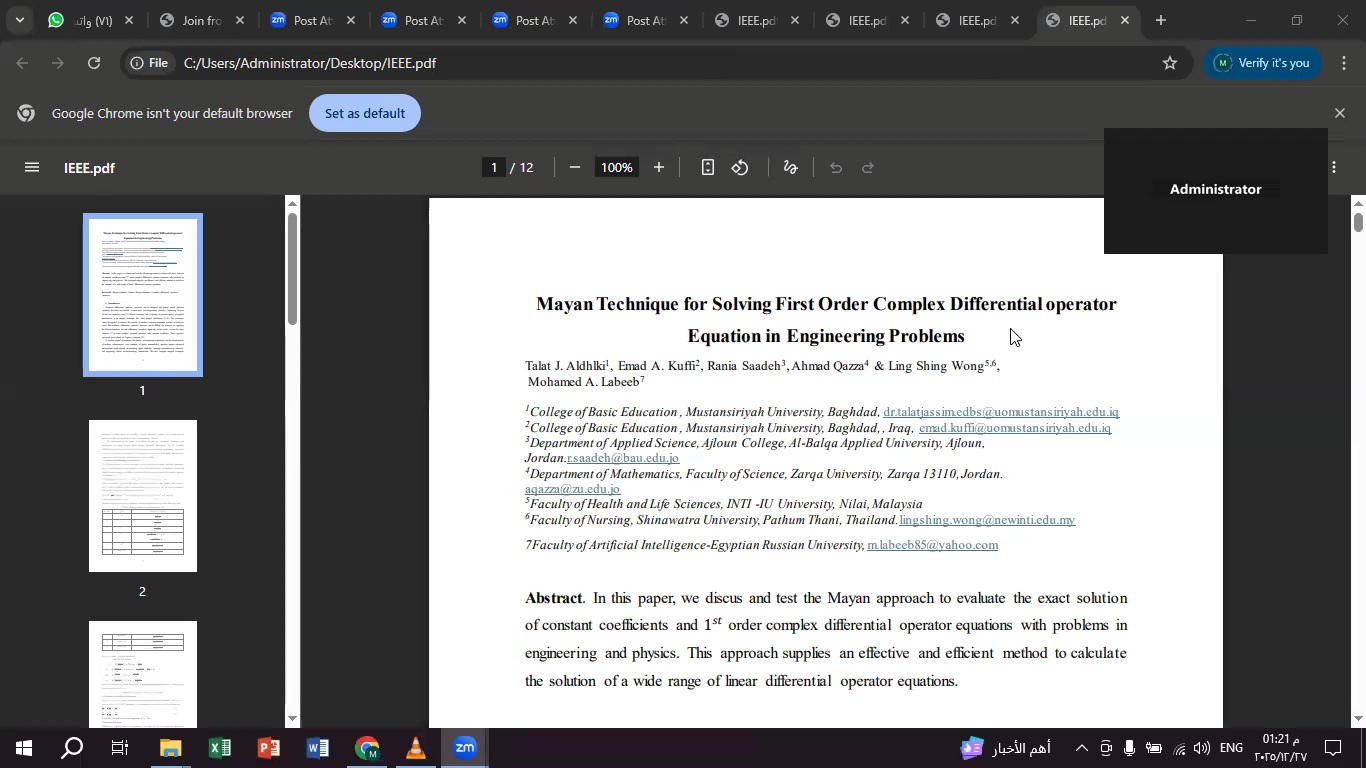Click the fit to page icon
Screen dimensions: 1366x768
point(707,168)
